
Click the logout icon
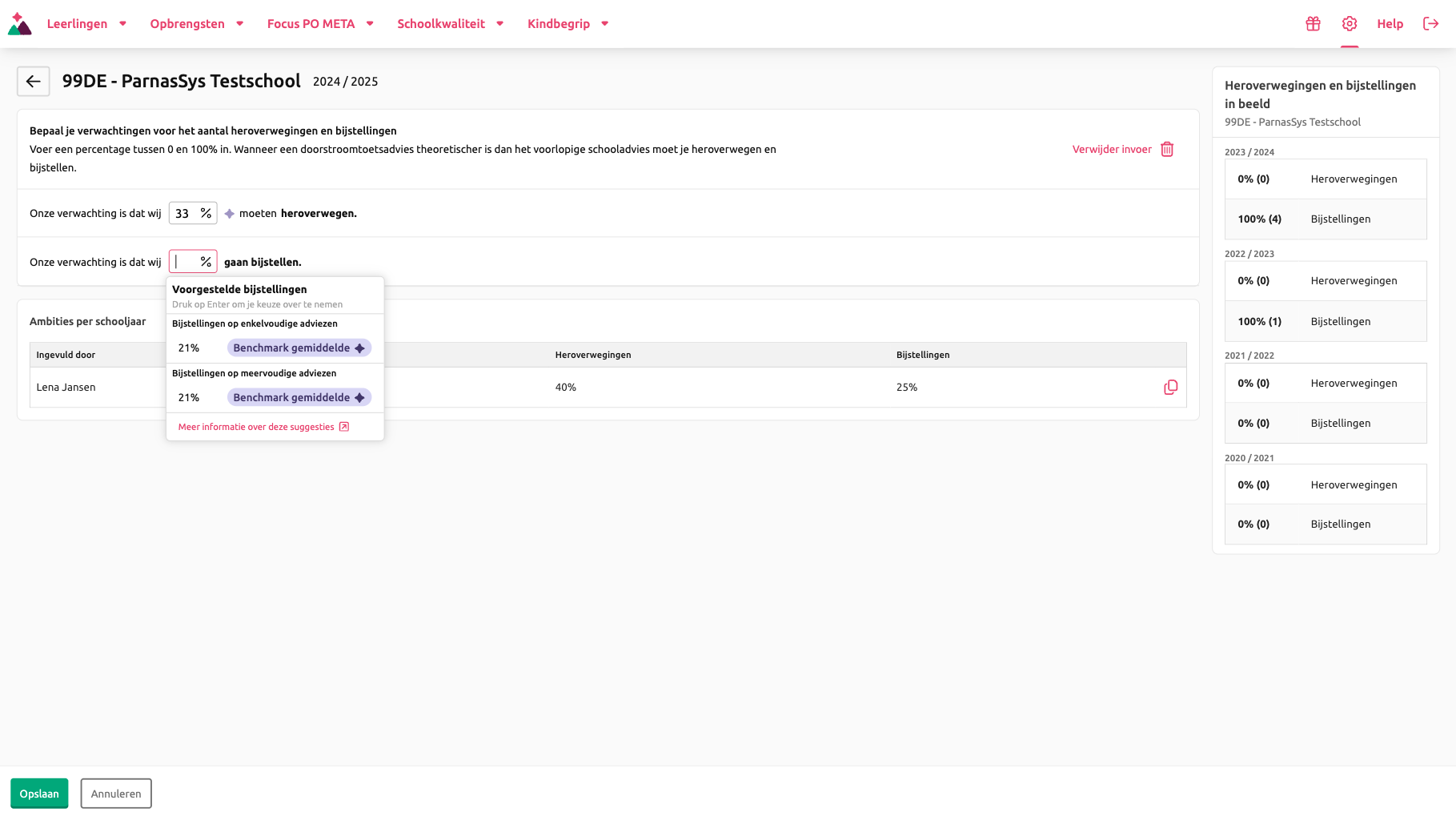click(1431, 24)
